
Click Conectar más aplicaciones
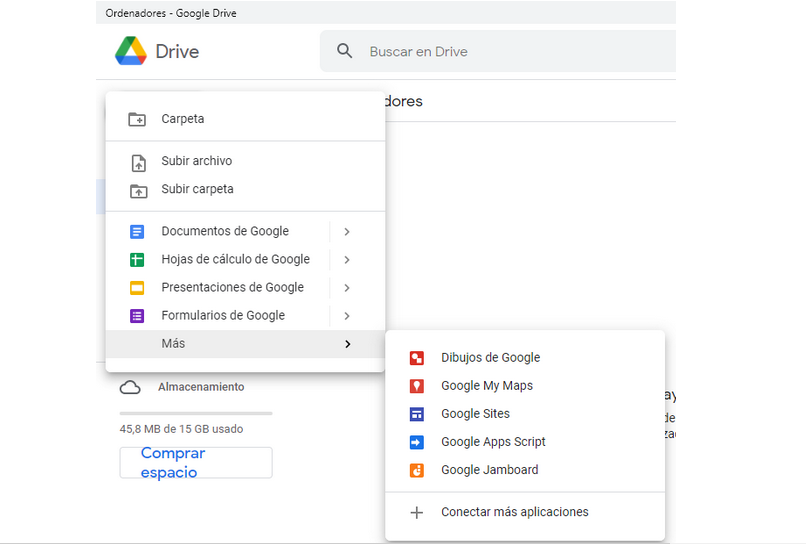pyautogui.click(x=525, y=512)
